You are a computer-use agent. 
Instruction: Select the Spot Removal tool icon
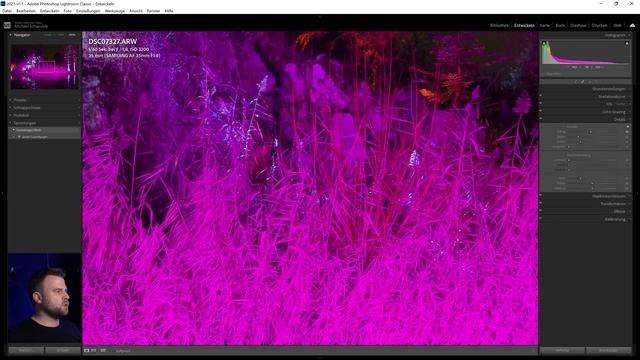[x=583, y=82]
